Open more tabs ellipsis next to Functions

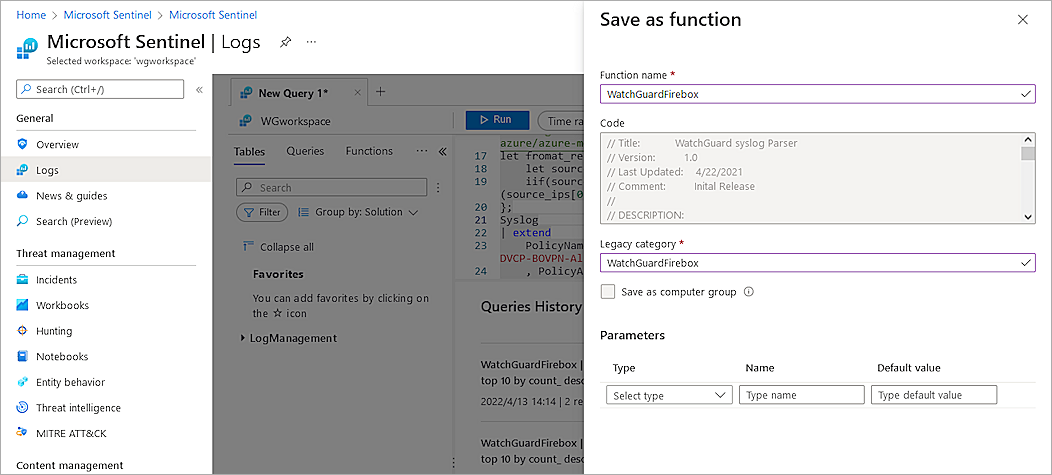coord(422,151)
